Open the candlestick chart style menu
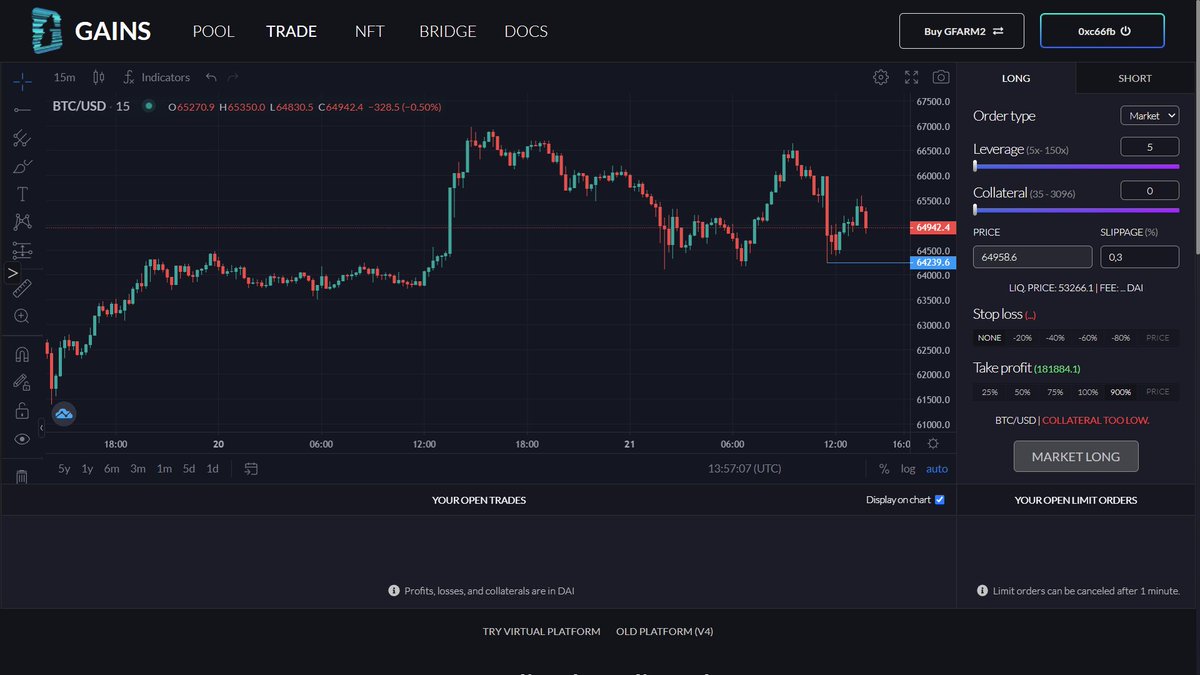The width and height of the screenshot is (1200, 675). pyautogui.click(x=98, y=77)
